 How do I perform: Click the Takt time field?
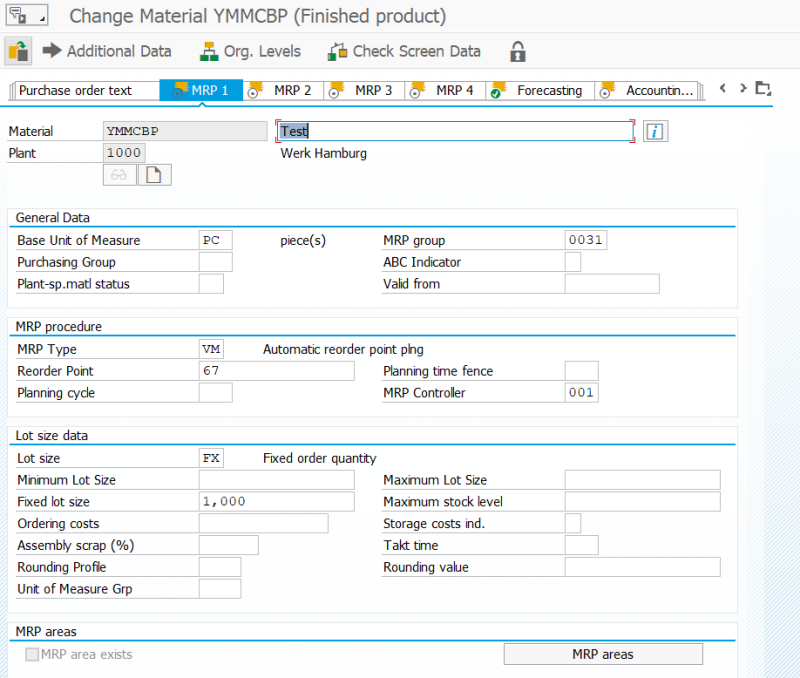[581, 545]
